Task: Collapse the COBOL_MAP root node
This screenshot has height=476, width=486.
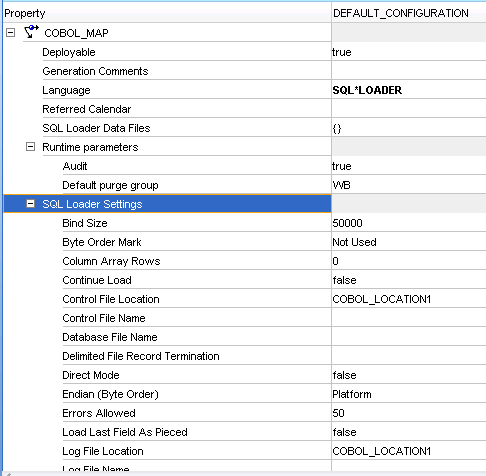Action: (x=11, y=33)
